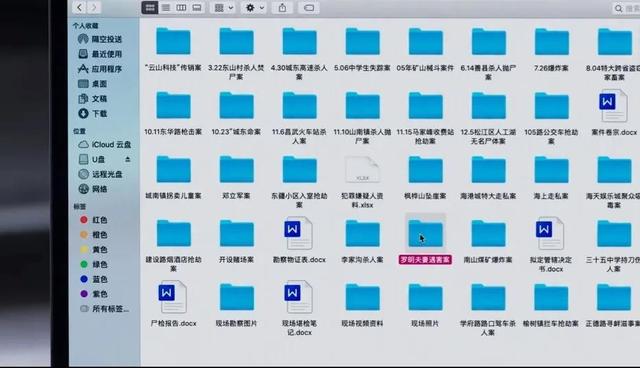Filter by the 黄色 tag
This screenshot has width=640, height=368.
pos(94,249)
